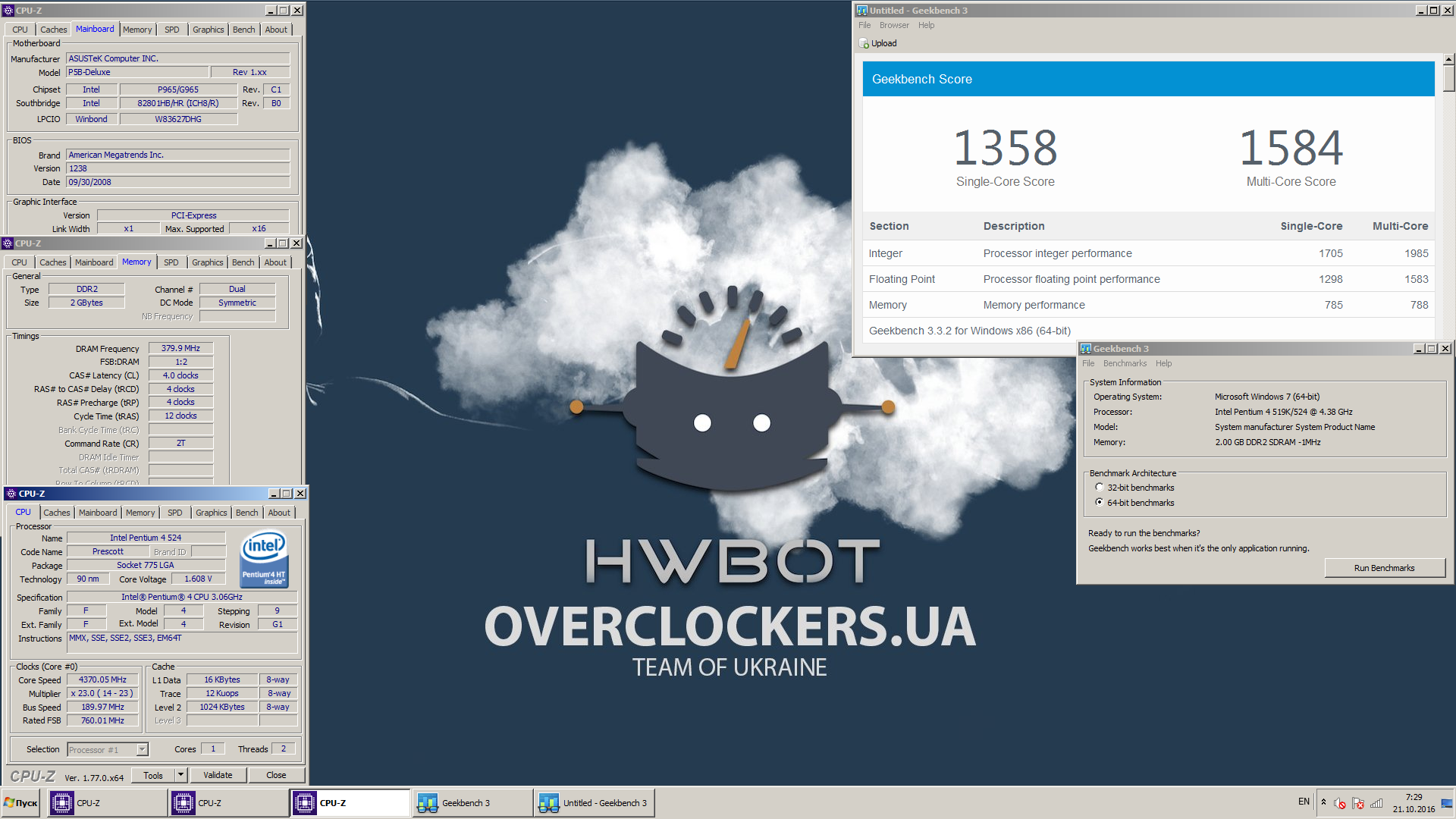
Task: Open the Caches tab in top CPU-Z window
Action: coord(53,30)
